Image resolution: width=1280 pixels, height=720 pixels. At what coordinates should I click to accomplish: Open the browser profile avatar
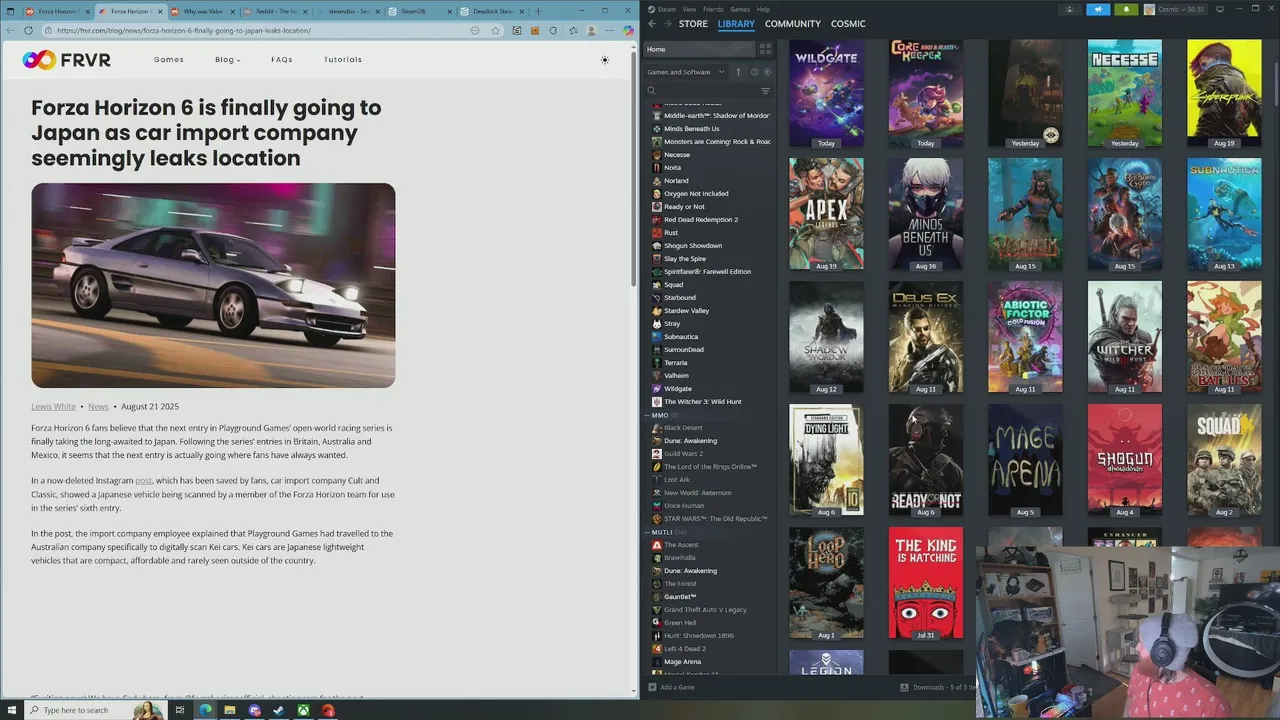click(591, 30)
